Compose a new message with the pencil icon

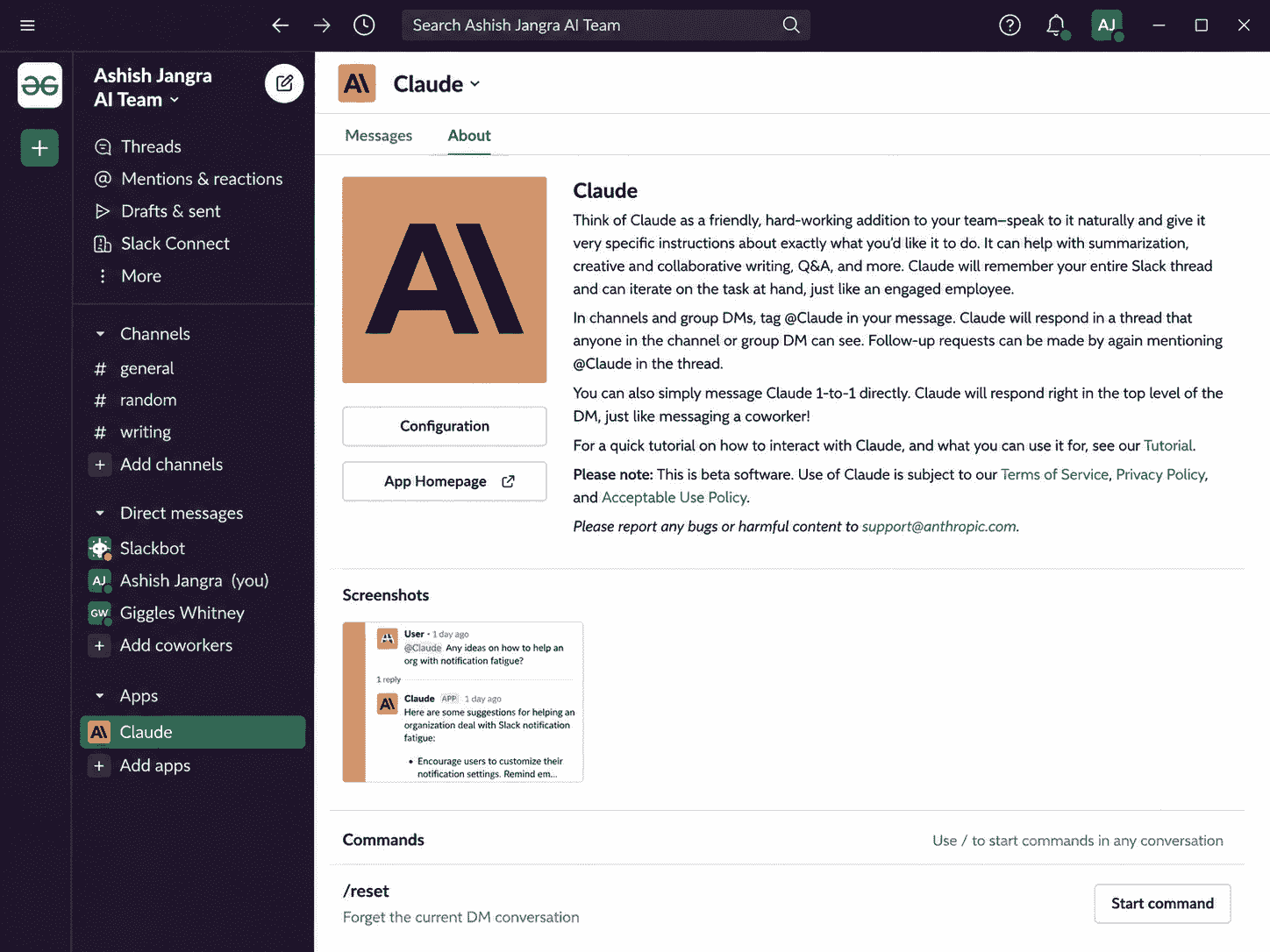coord(284,83)
